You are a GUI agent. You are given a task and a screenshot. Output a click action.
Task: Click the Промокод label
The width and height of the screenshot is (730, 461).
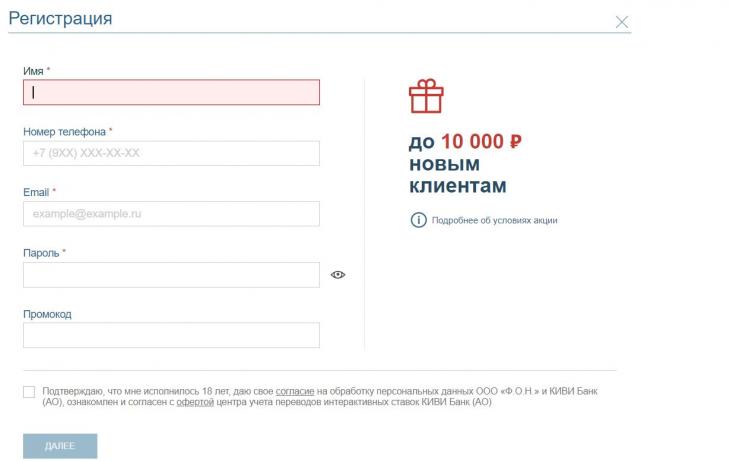[47, 314]
